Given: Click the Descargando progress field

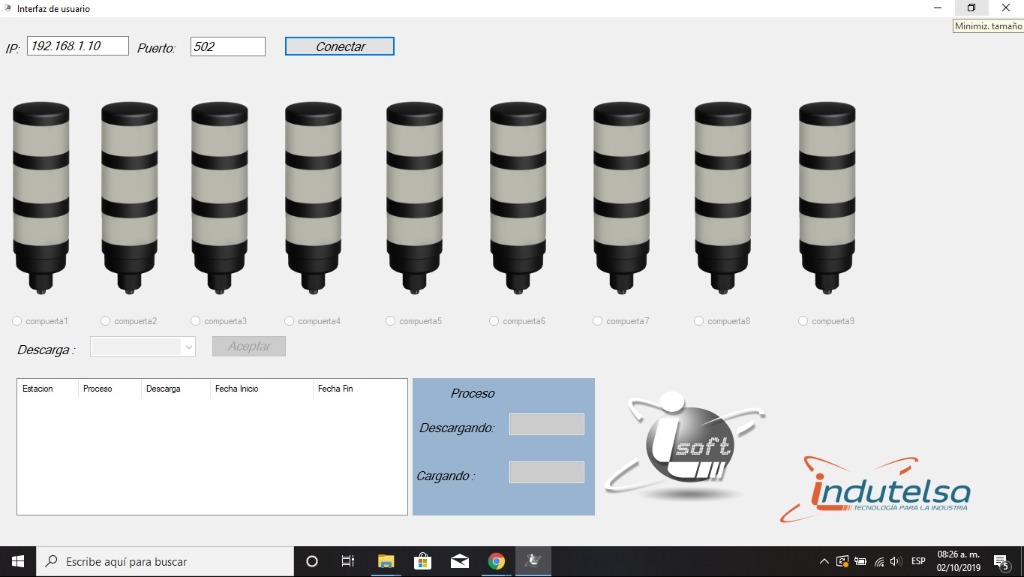Looking at the screenshot, I should tap(546, 424).
